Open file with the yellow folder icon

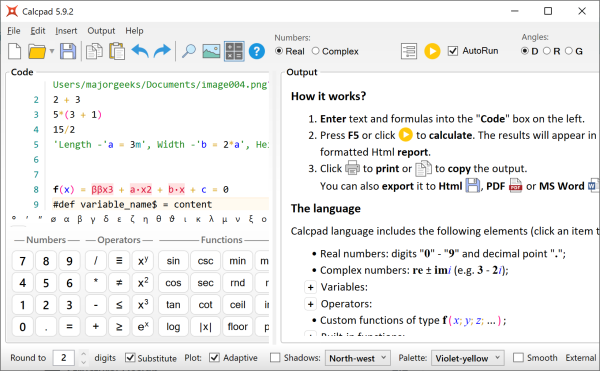[x=37, y=52]
